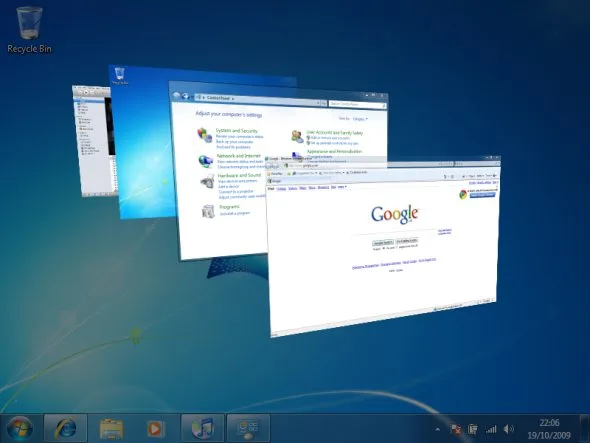590x443 pixels.
Task: Click the clock showing 22:06
Action: pyautogui.click(x=549, y=423)
